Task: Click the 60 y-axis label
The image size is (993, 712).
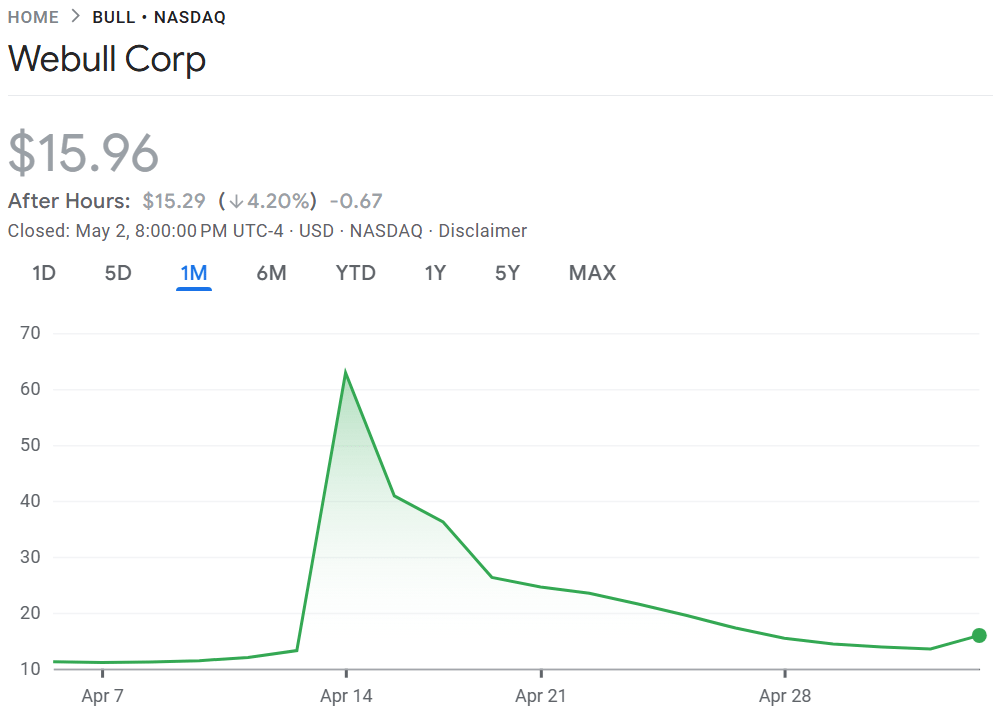Action: 30,389
